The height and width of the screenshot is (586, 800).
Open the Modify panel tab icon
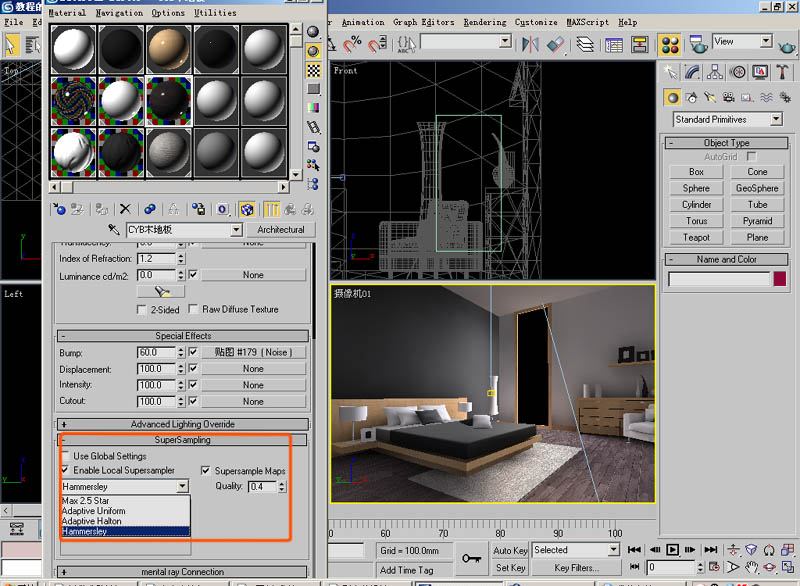coord(692,72)
